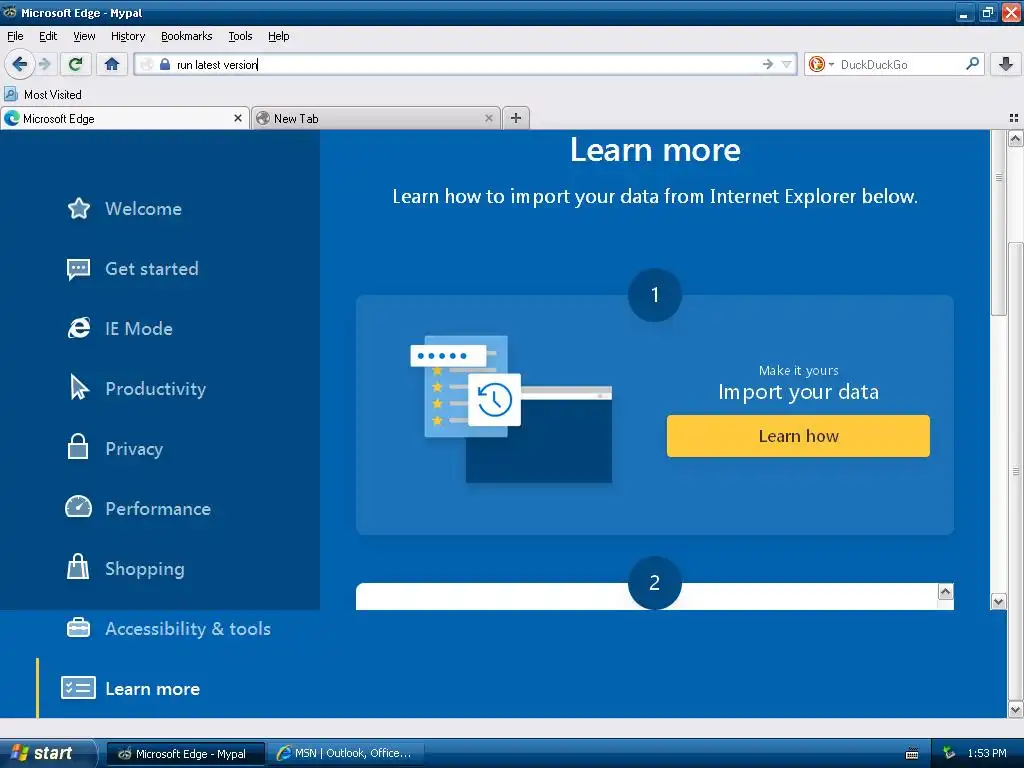This screenshot has width=1024, height=768.
Task: Reload the page with the refresh icon
Action: click(75, 64)
